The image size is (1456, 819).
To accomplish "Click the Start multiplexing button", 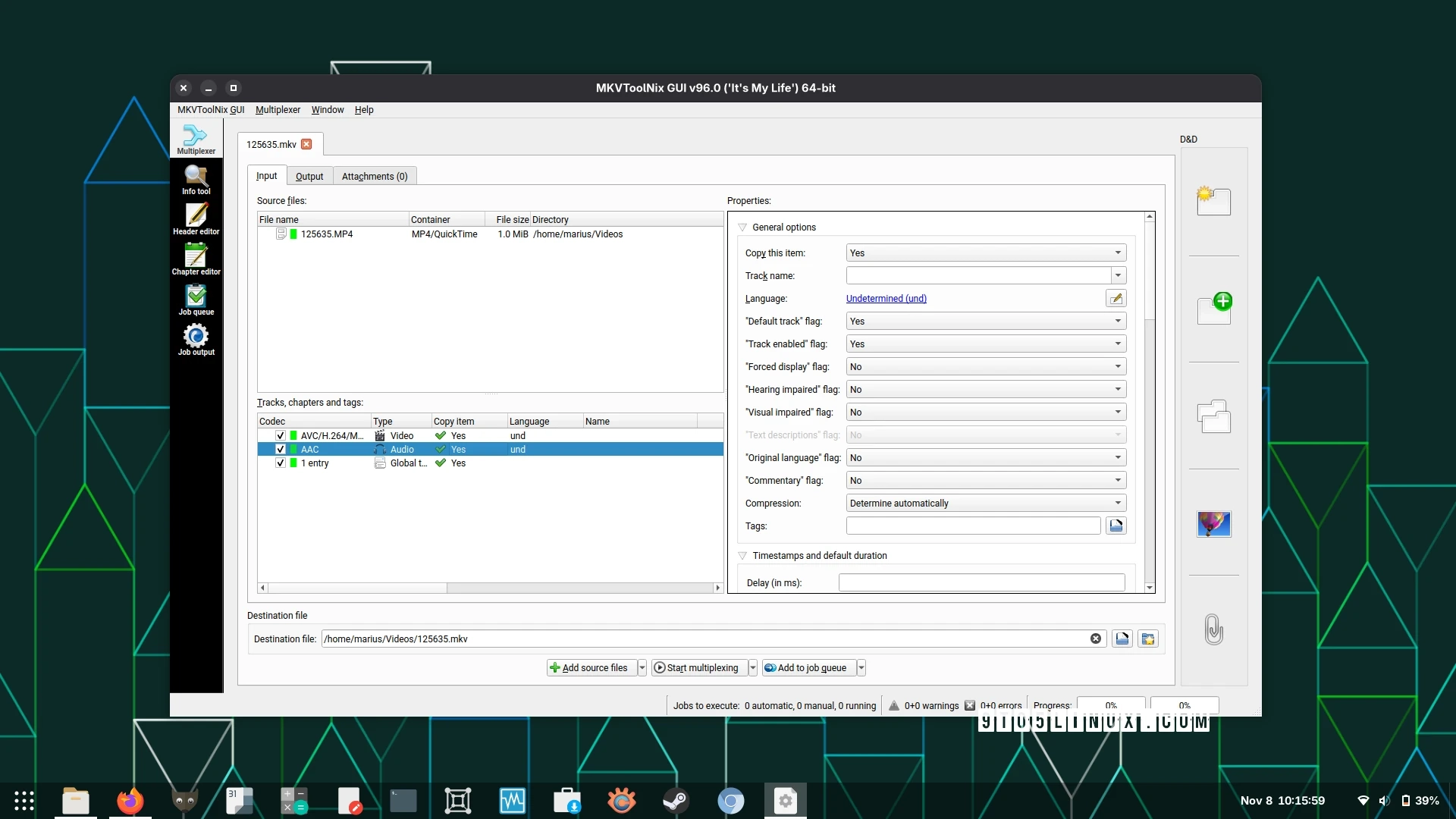I will (x=698, y=667).
